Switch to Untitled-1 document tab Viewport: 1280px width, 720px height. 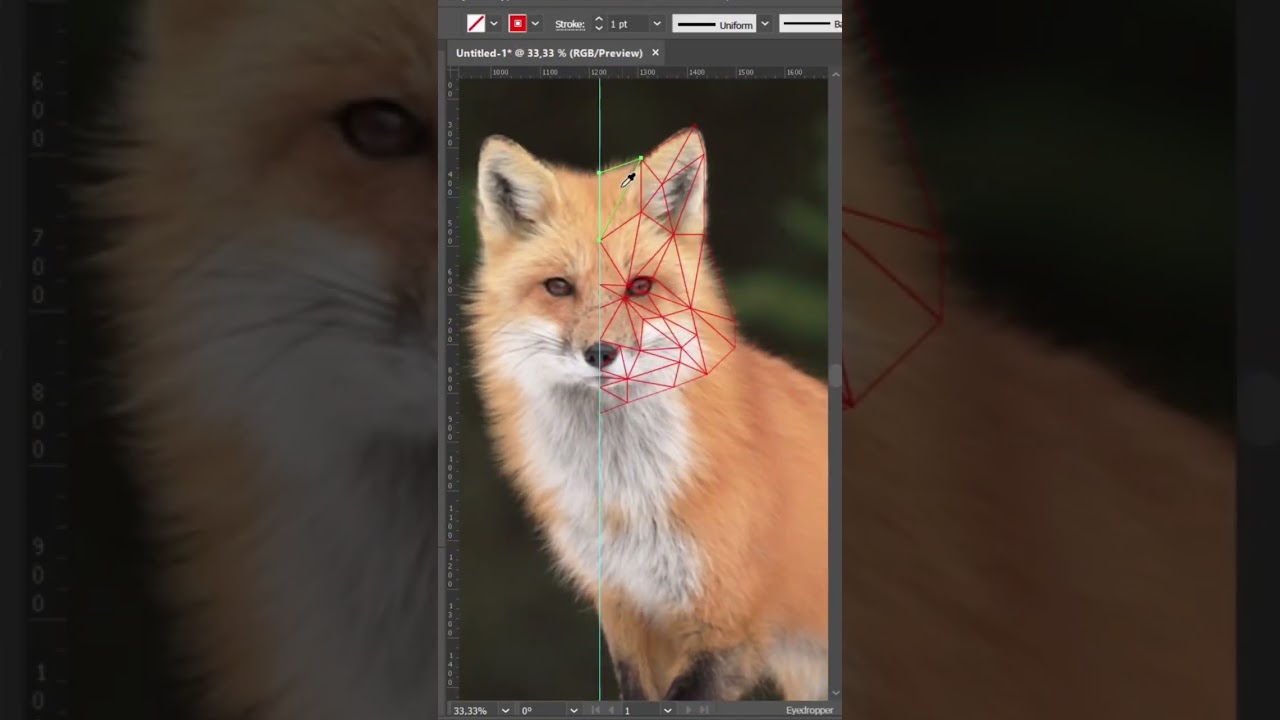[549, 53]
